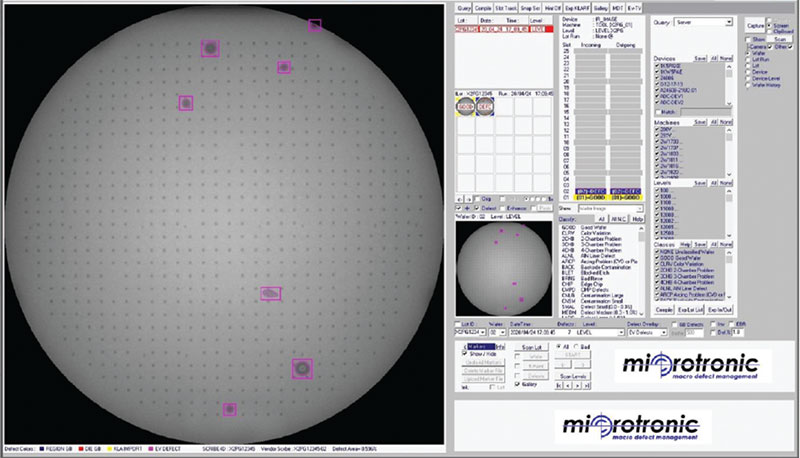Click the Capture button
The image size is (800, 458).
coord(755,26)
